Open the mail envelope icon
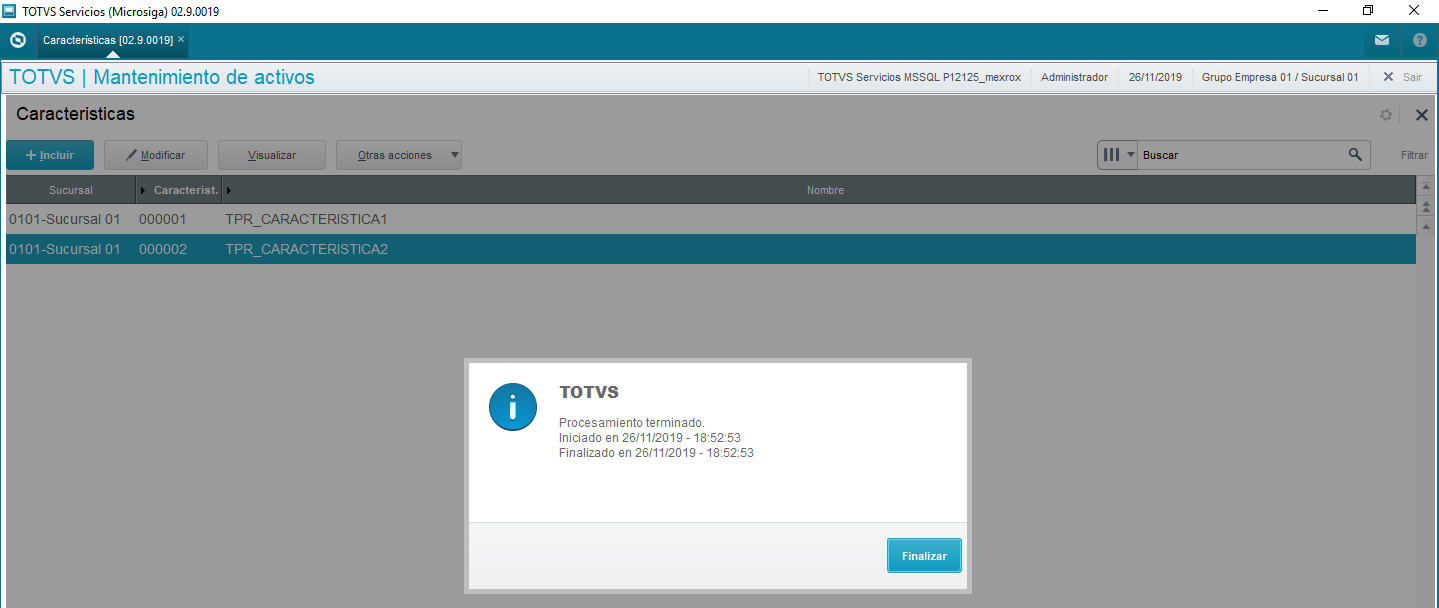This screenshot has width=1439, height=608. [x=1381, y=41]
